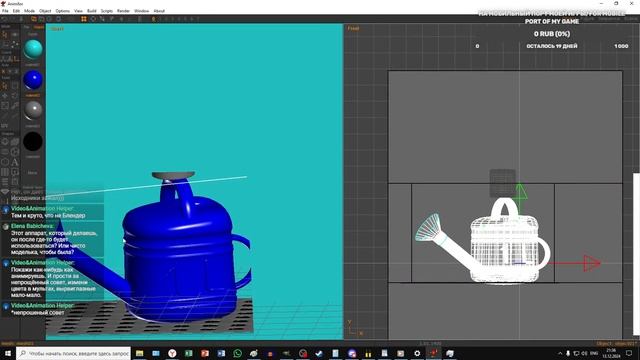The image size is (640, 360).
Task: Click the red X-axis gizmo arrow
Action: coord(591,263)
